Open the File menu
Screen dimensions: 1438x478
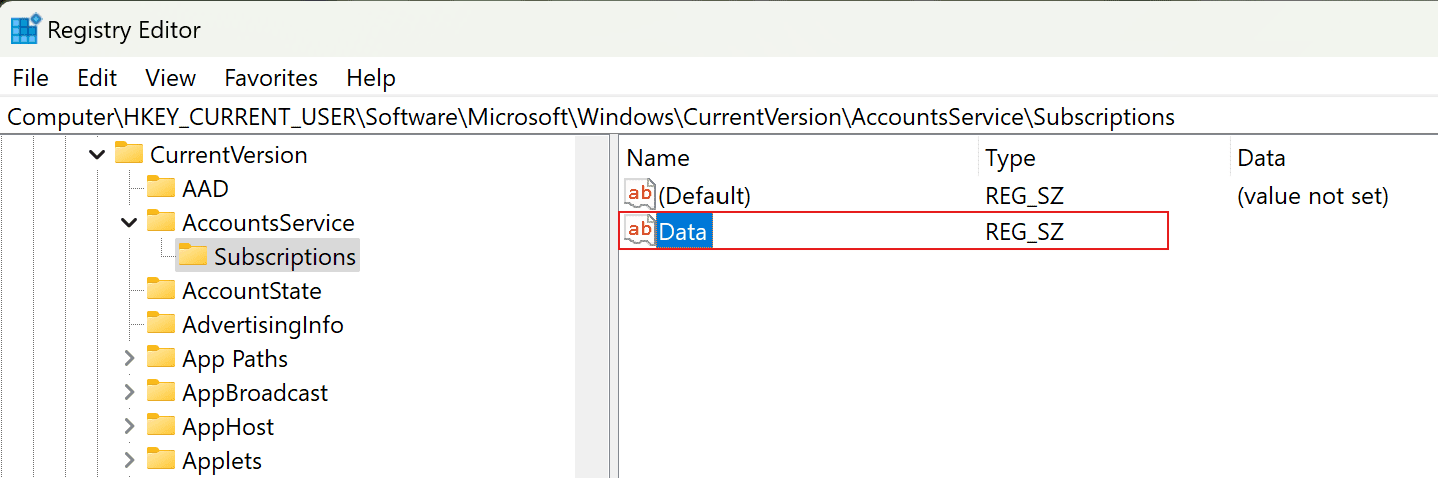[31, 78]
